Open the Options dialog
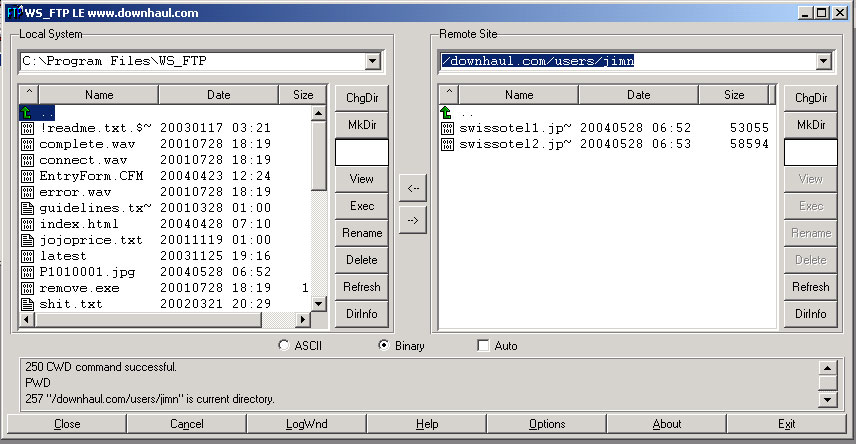The image size is (856, 444). (x=546, y=424)
